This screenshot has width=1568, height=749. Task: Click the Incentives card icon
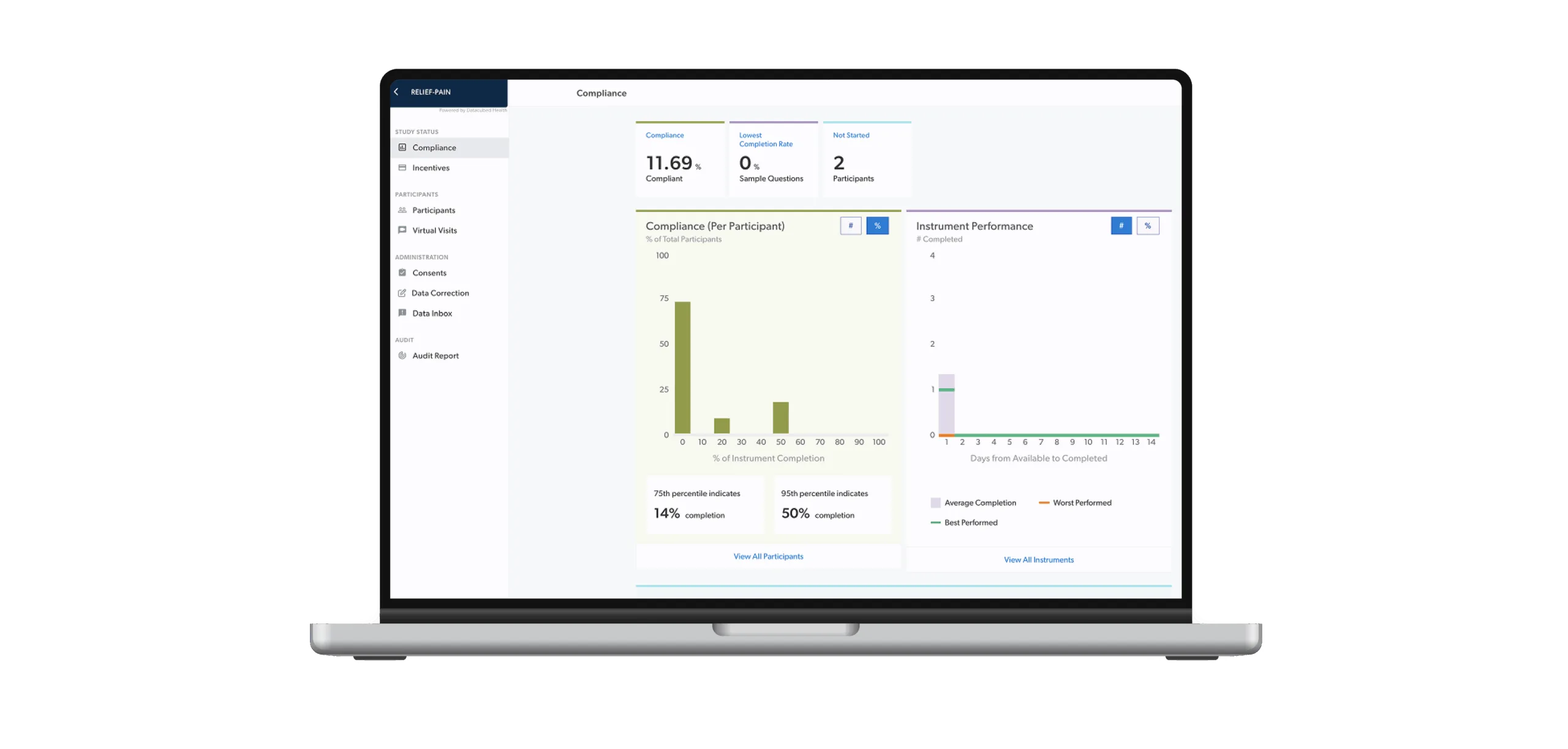click(402, 168)
